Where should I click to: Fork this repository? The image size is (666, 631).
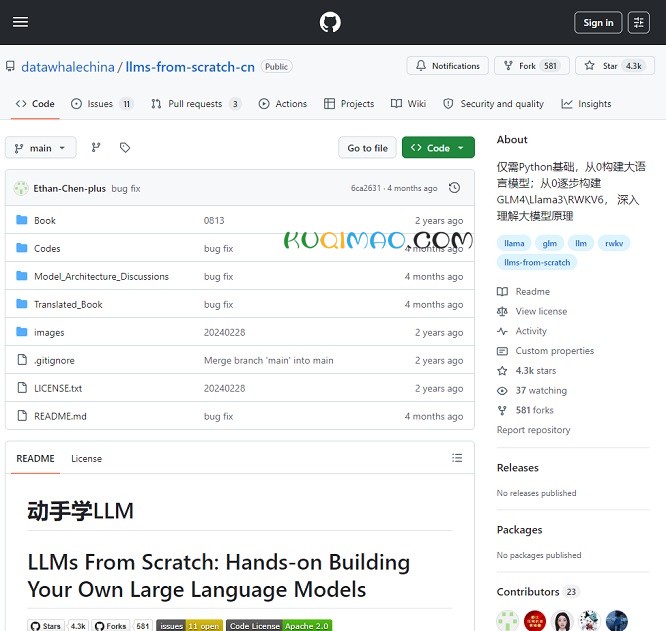[531, 66]
